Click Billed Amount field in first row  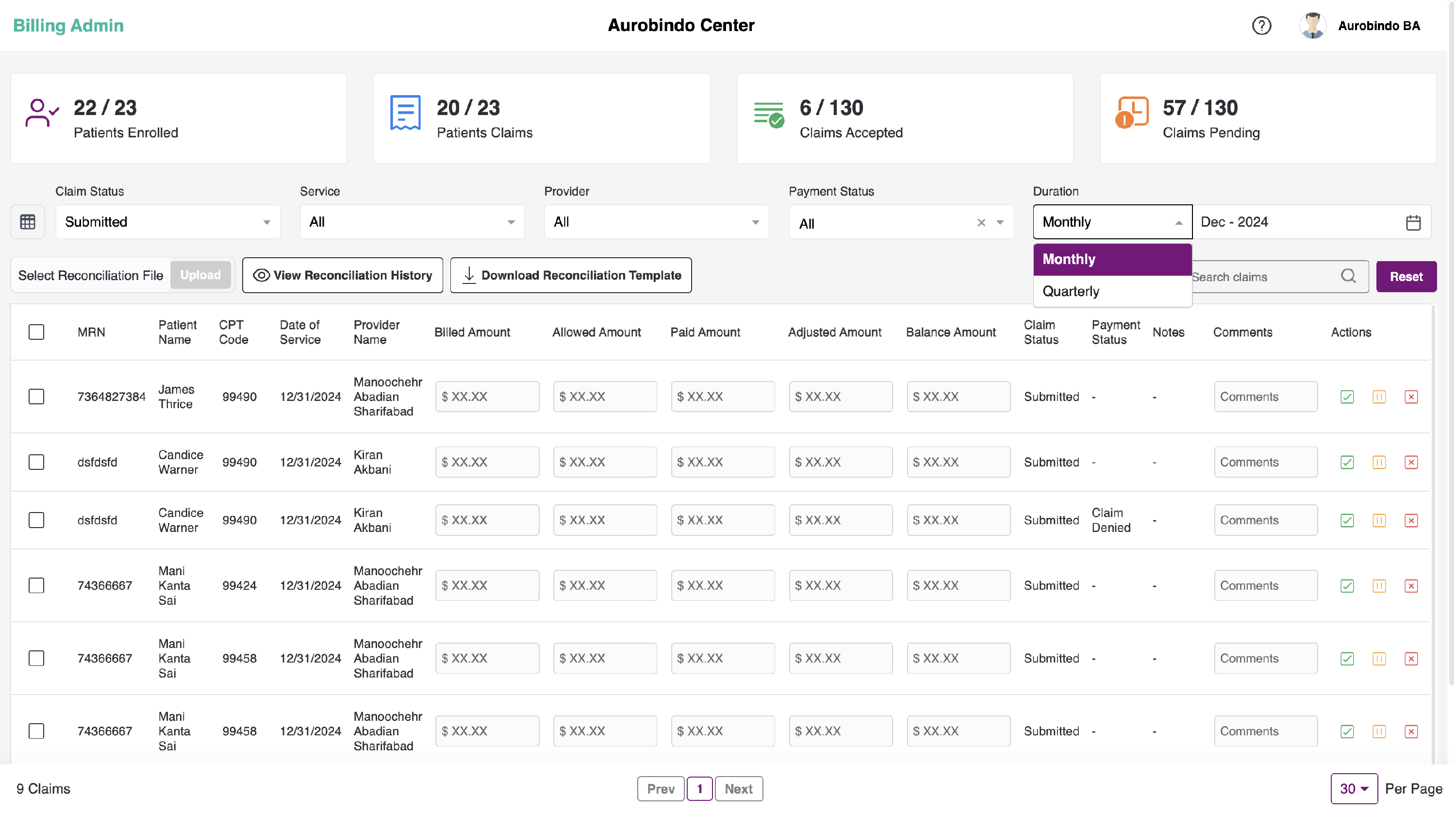click(487, 397)
